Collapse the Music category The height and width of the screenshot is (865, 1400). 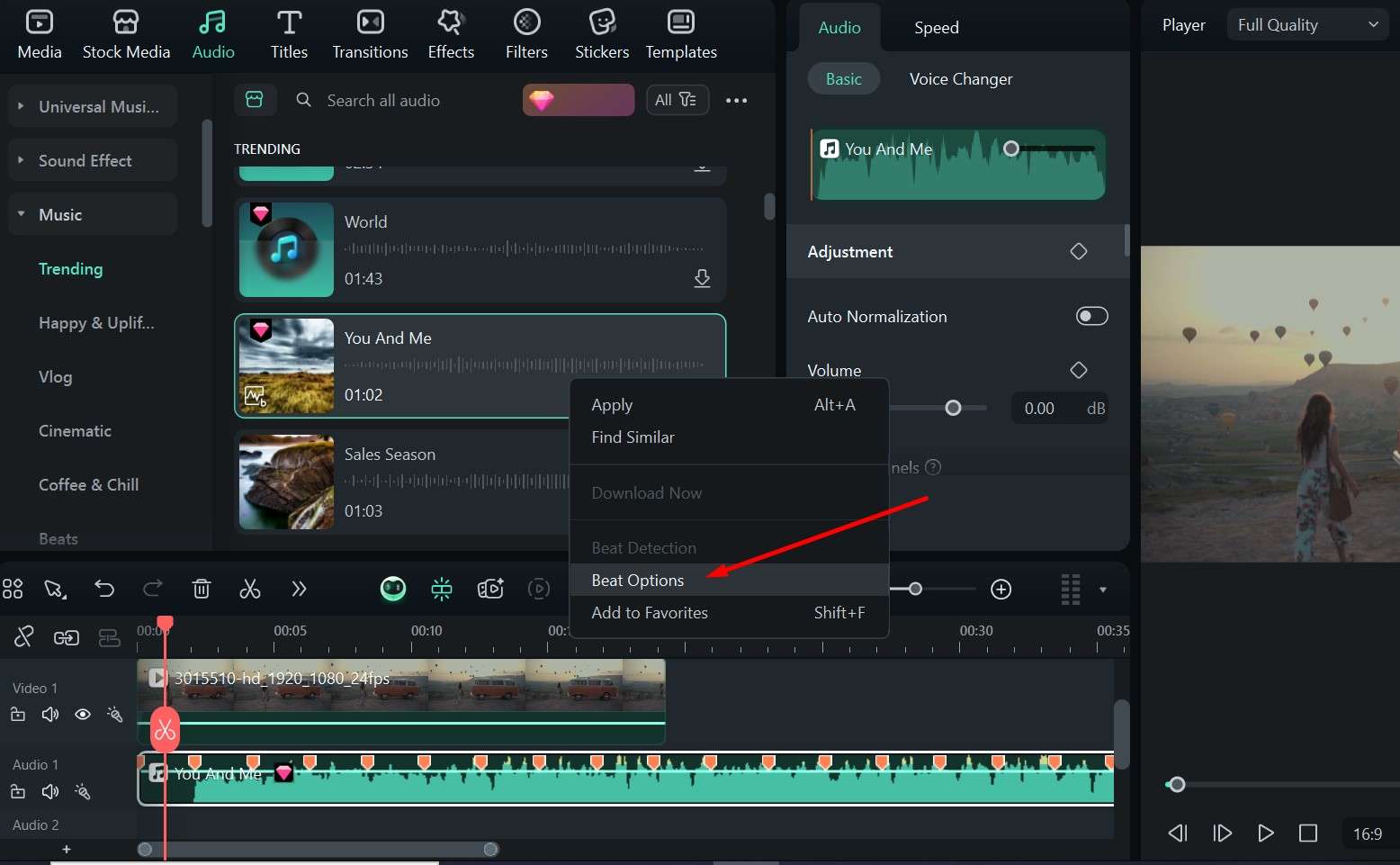point(93,214)
